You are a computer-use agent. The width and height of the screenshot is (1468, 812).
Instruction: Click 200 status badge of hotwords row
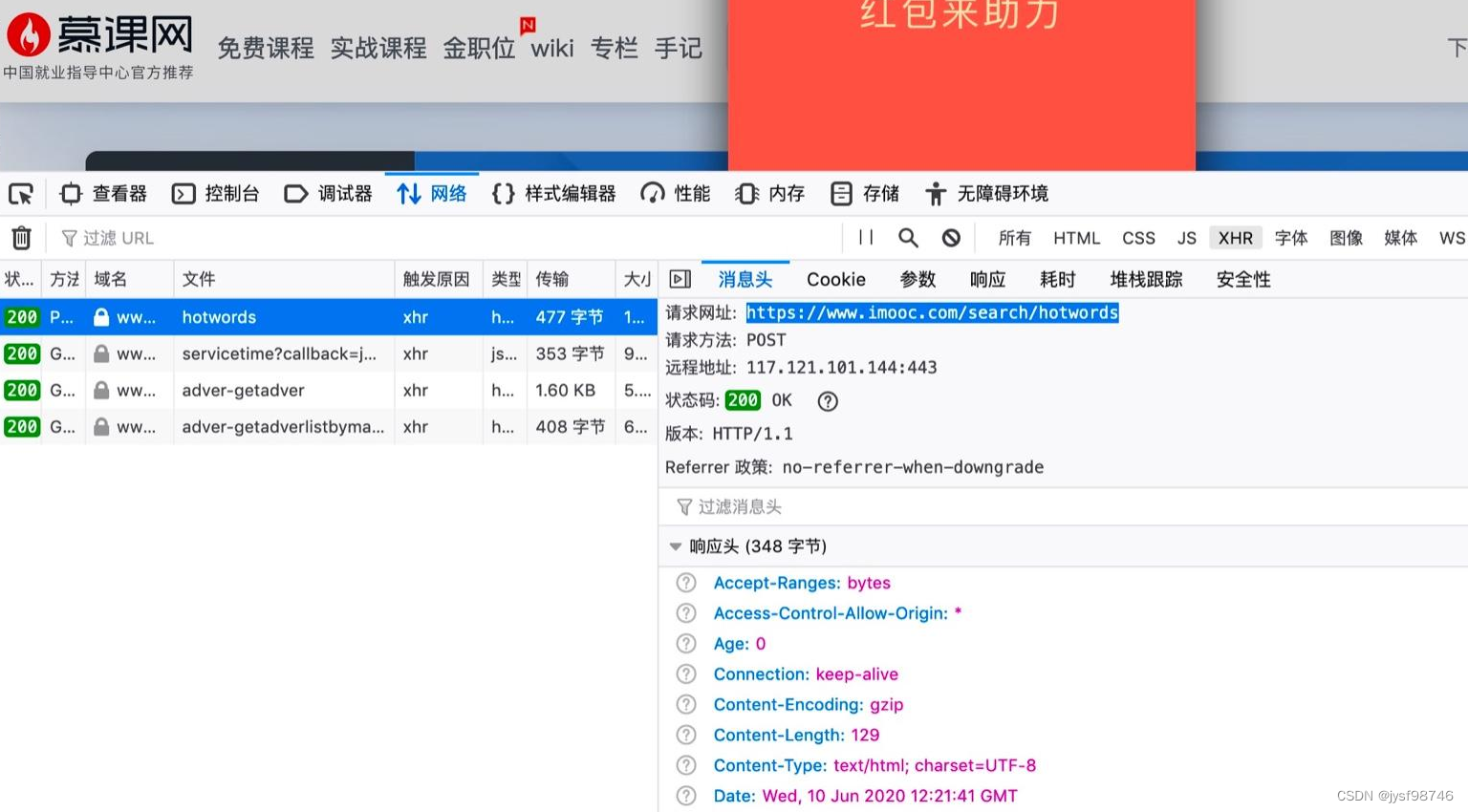pos(21,317)
